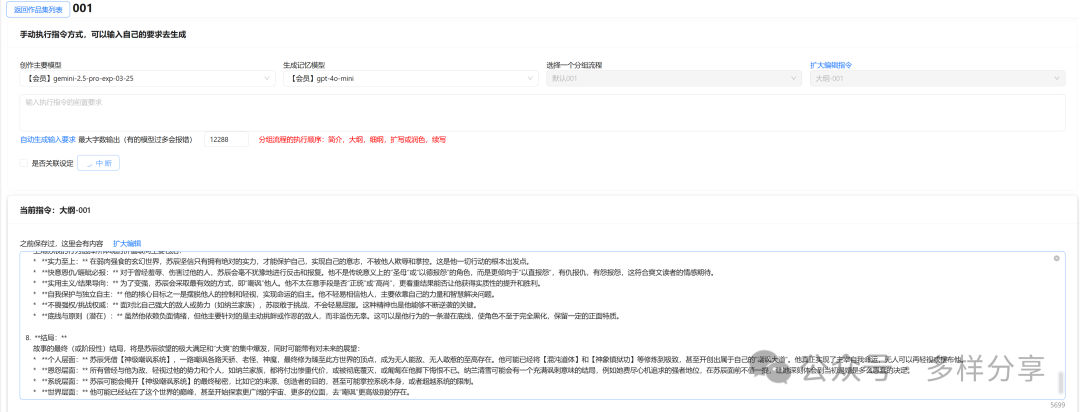Click the 扩大编辑指令 link
Image resolution: width=1080 pixels, height=412 pixels.
tap(831, 65)
